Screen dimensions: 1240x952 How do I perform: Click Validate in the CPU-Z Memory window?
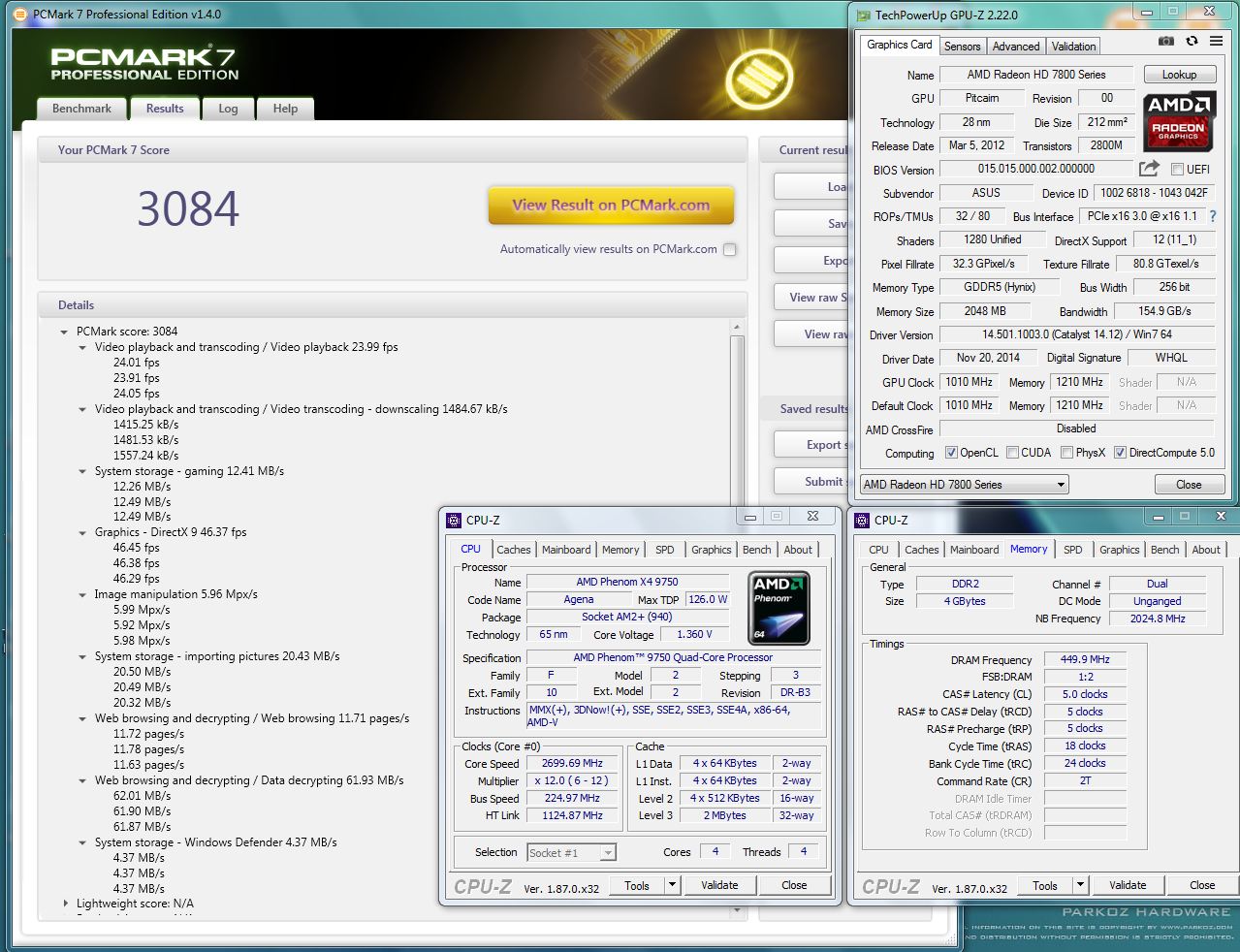click(1128, 885)
